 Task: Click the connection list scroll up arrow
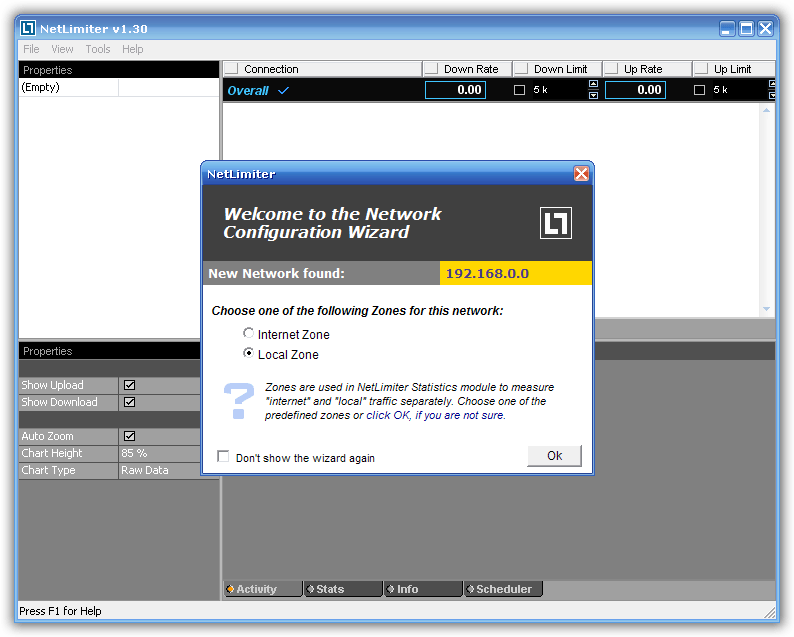coord(766,110)
